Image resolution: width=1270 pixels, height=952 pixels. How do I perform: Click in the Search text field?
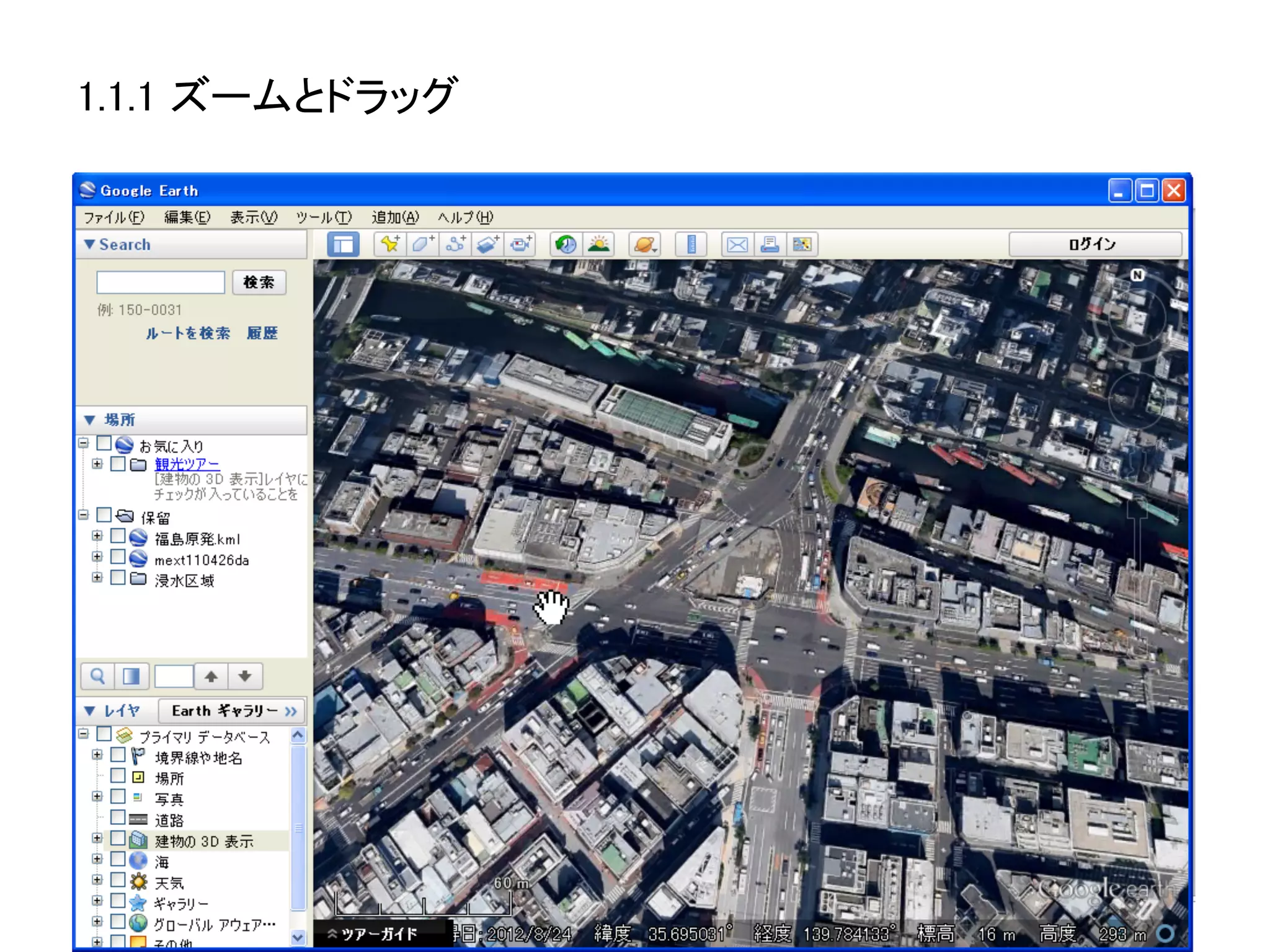pos(161,283)
